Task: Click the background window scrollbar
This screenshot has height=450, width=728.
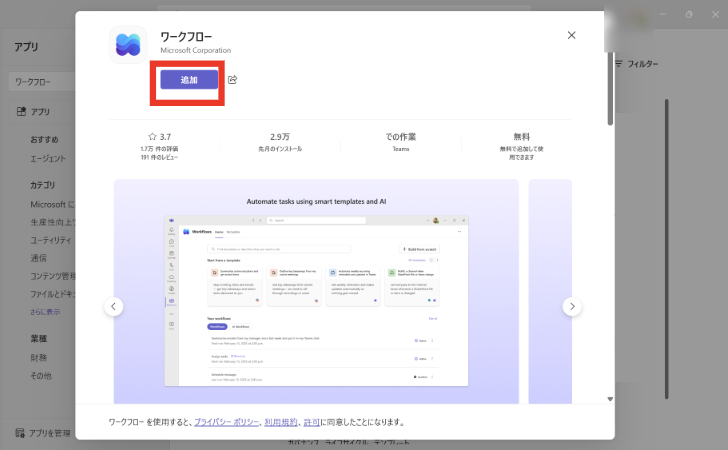Action: 667,248
